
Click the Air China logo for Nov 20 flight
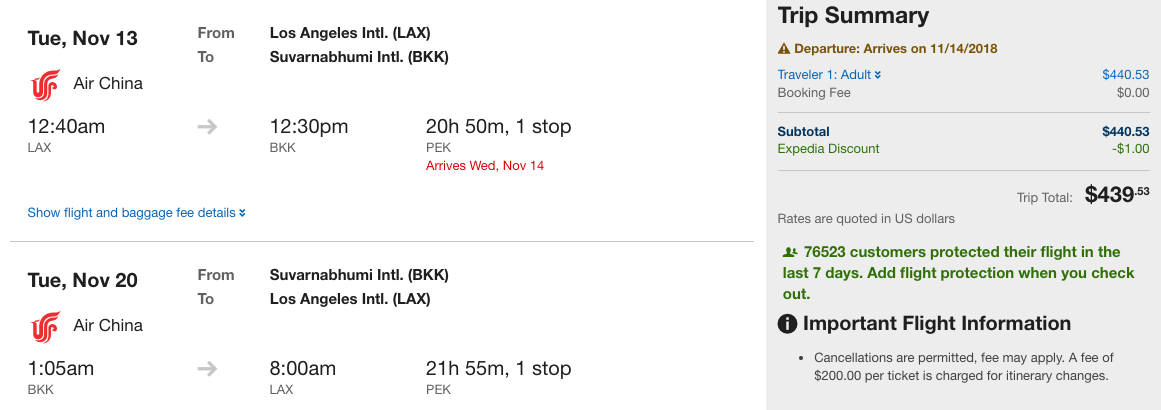coord(45,326)
